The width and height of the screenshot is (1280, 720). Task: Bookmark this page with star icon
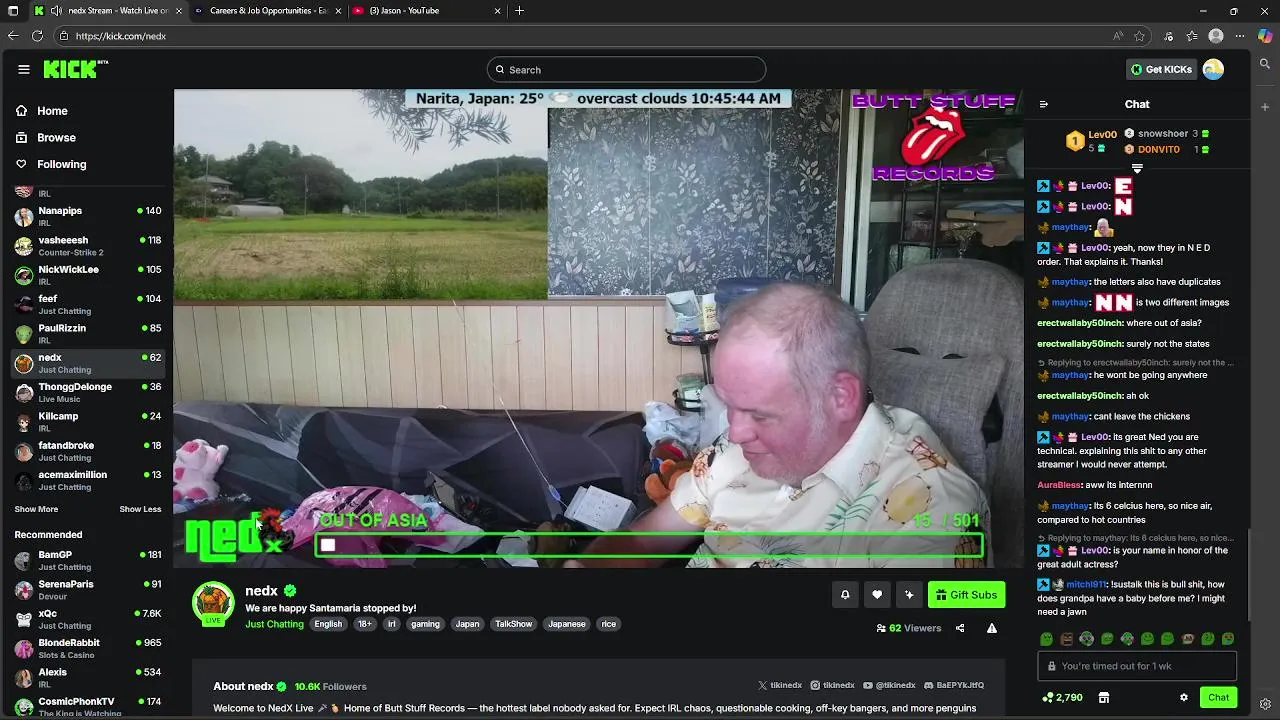pyautogui.click(x=1139, y=36)
